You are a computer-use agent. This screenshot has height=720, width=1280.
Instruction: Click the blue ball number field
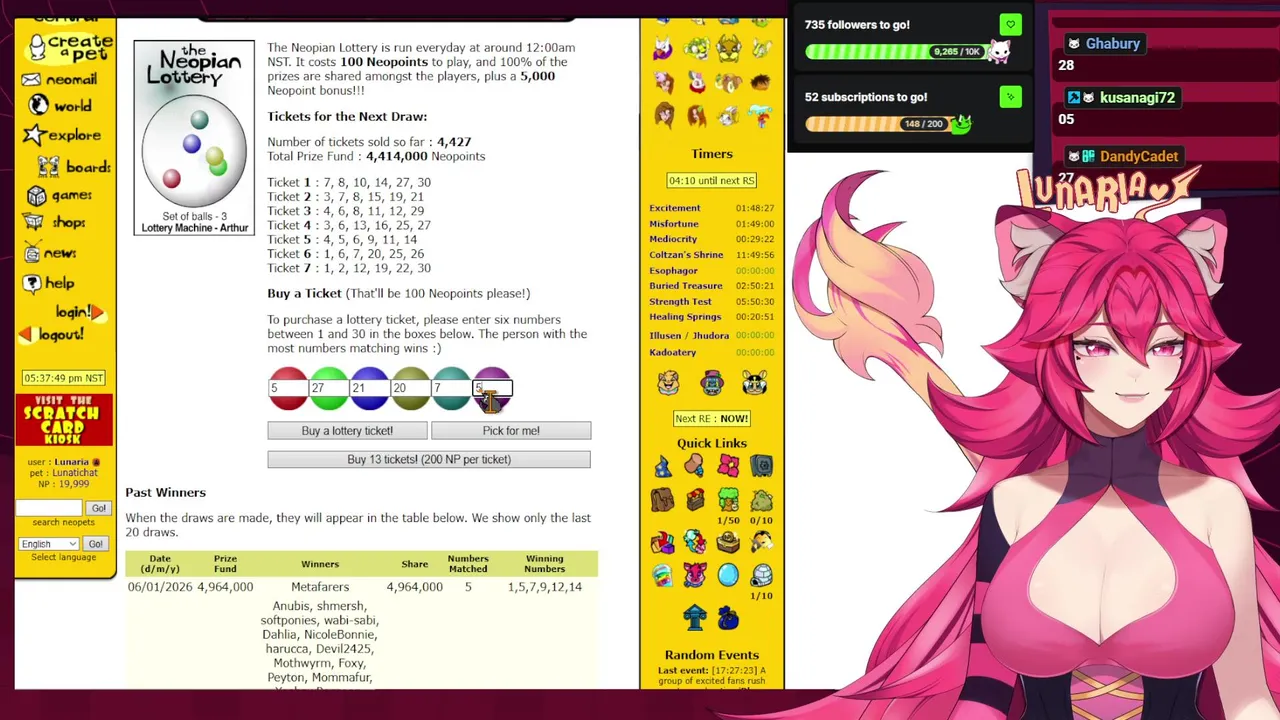[369, 388]
